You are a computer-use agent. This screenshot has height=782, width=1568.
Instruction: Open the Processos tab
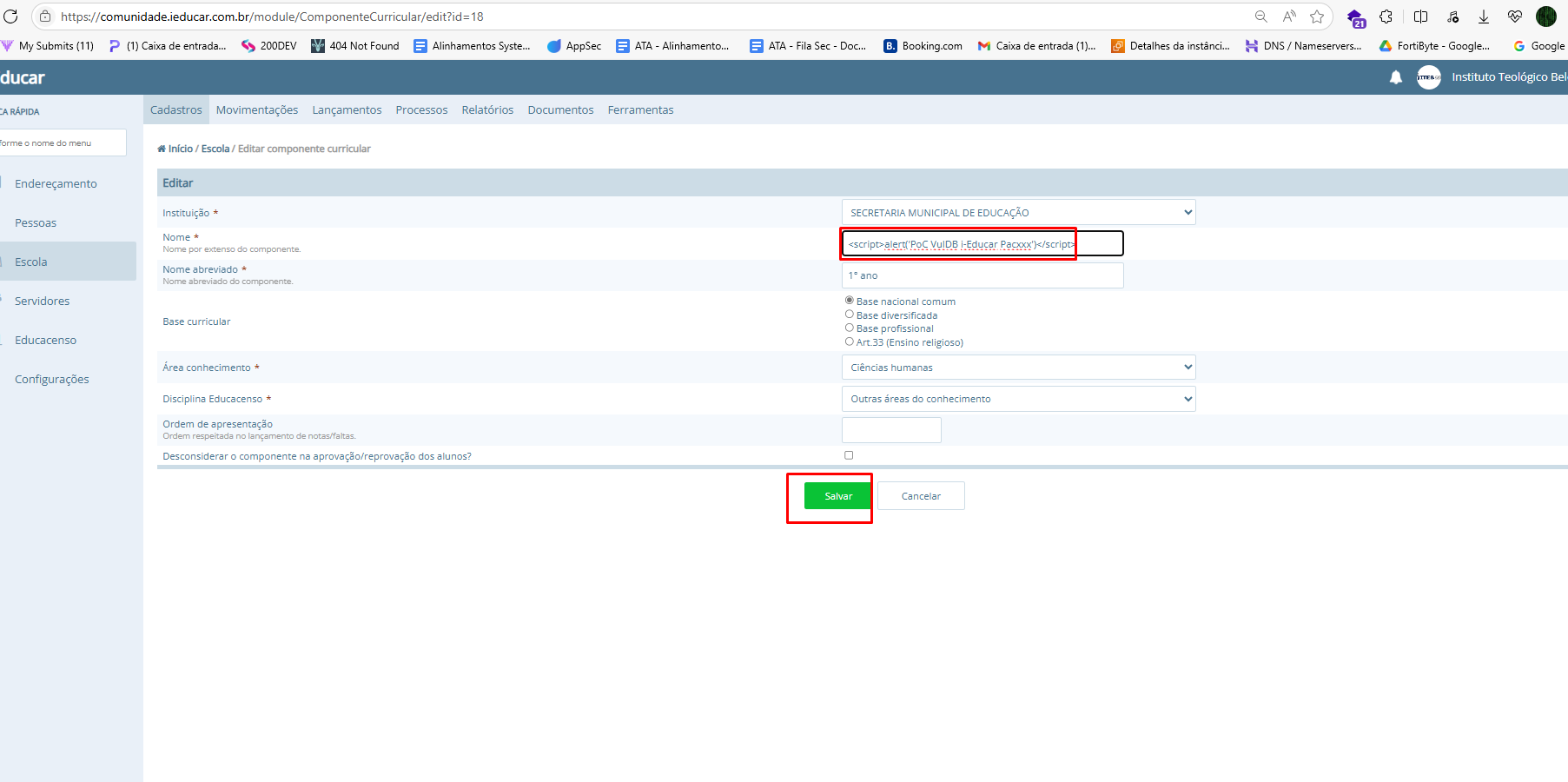(x=421, y=109)
